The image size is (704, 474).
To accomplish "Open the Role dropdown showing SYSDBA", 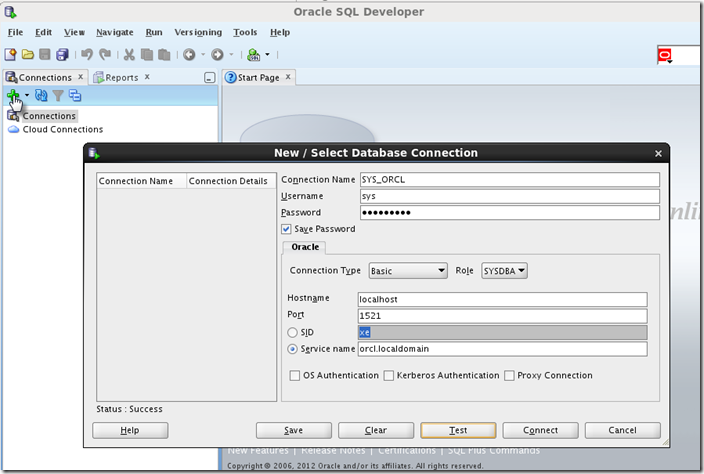I will point(504,271).
